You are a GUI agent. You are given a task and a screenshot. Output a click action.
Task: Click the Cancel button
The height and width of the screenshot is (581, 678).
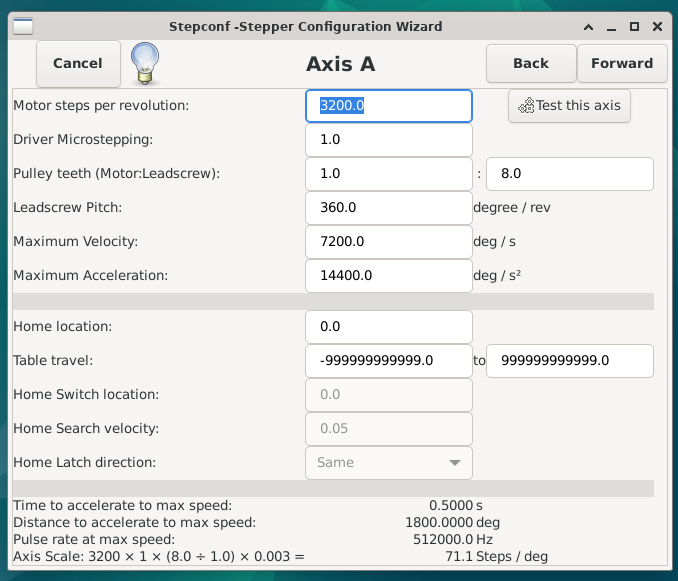(x=78, y=64)
